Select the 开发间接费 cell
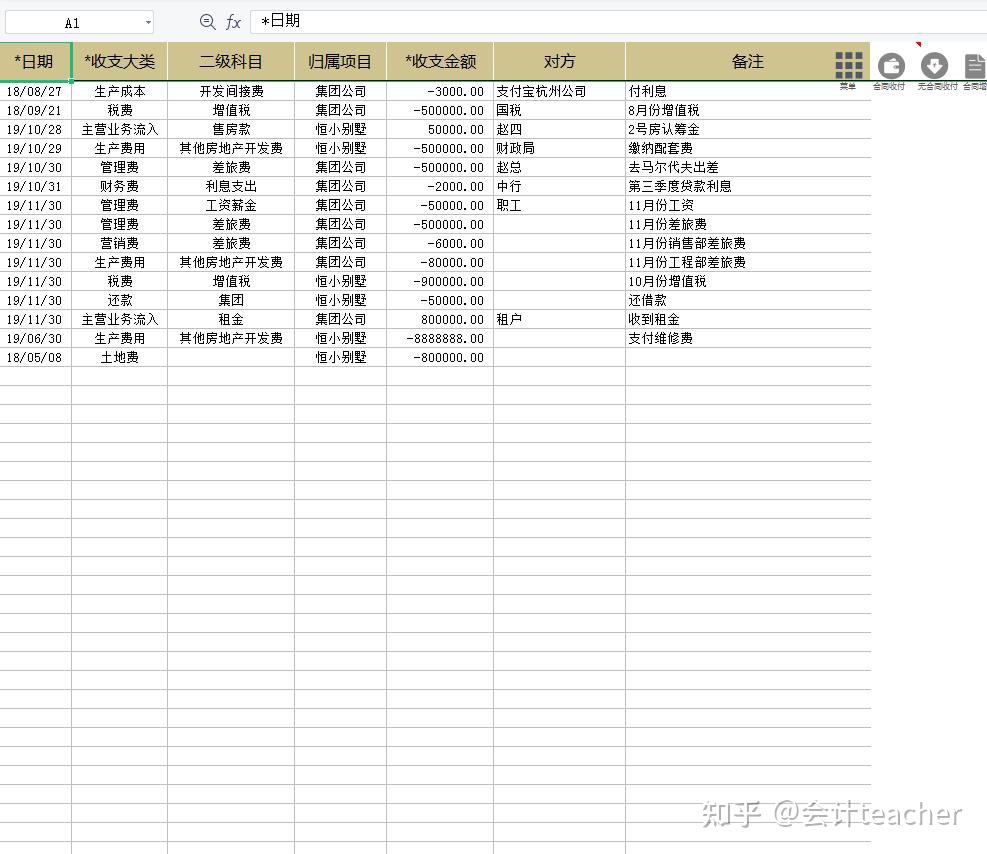Image resolution: width=987 pixels, height=854 pixels. pos(231,91)
